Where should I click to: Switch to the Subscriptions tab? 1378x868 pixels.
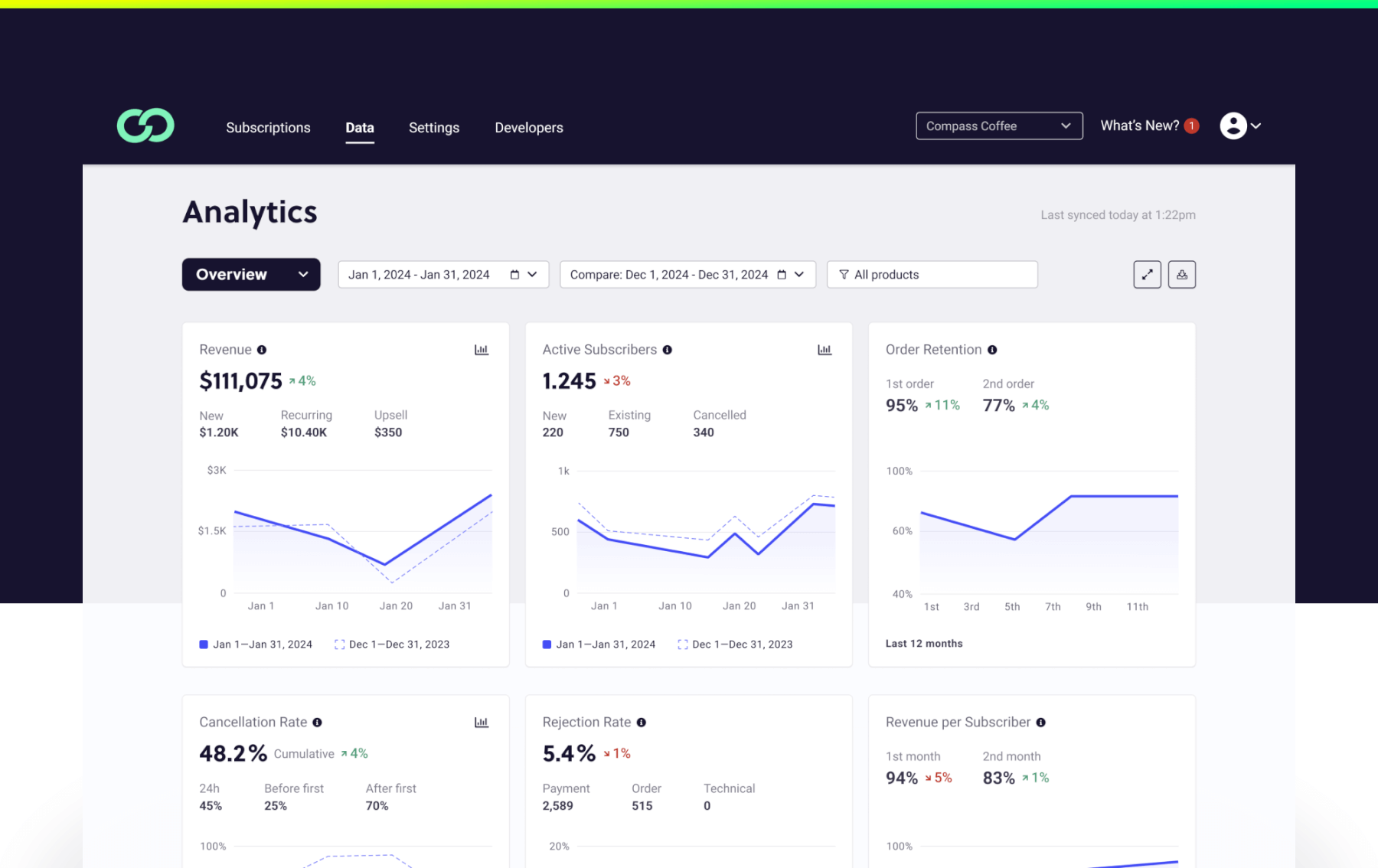coord(268,127)
